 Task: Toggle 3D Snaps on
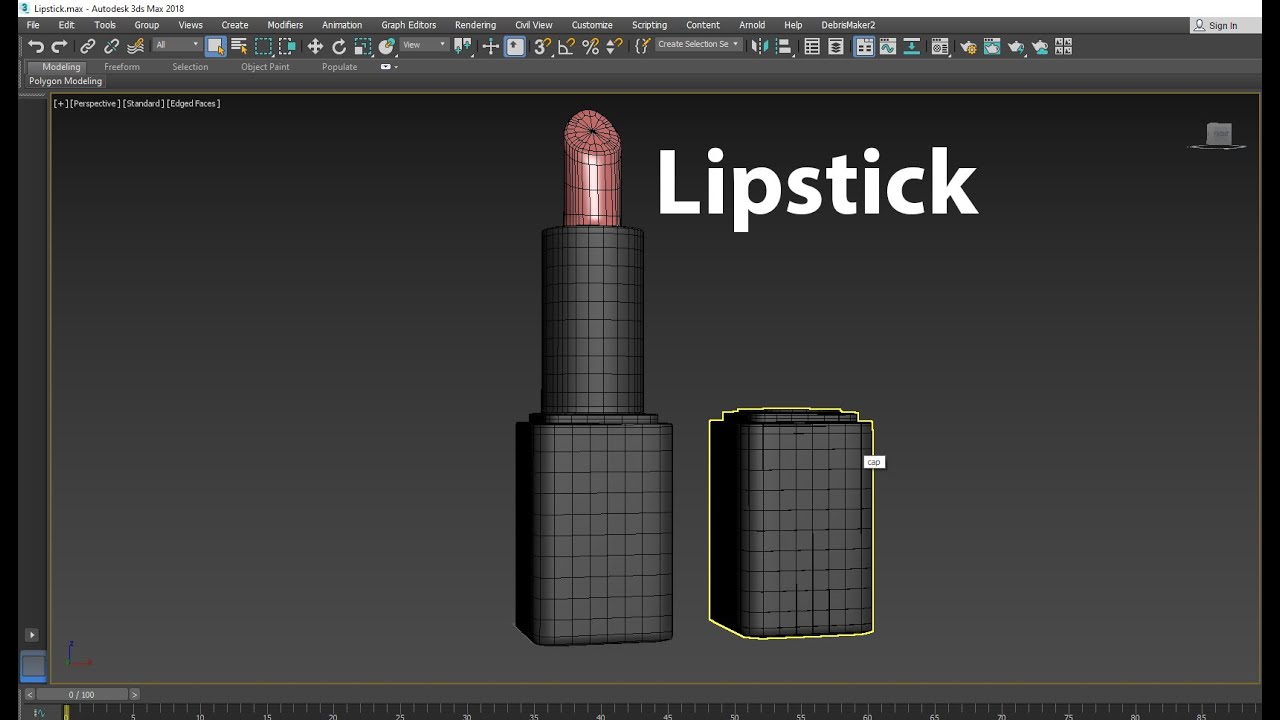pyautogui.click(x=542, y=46)
